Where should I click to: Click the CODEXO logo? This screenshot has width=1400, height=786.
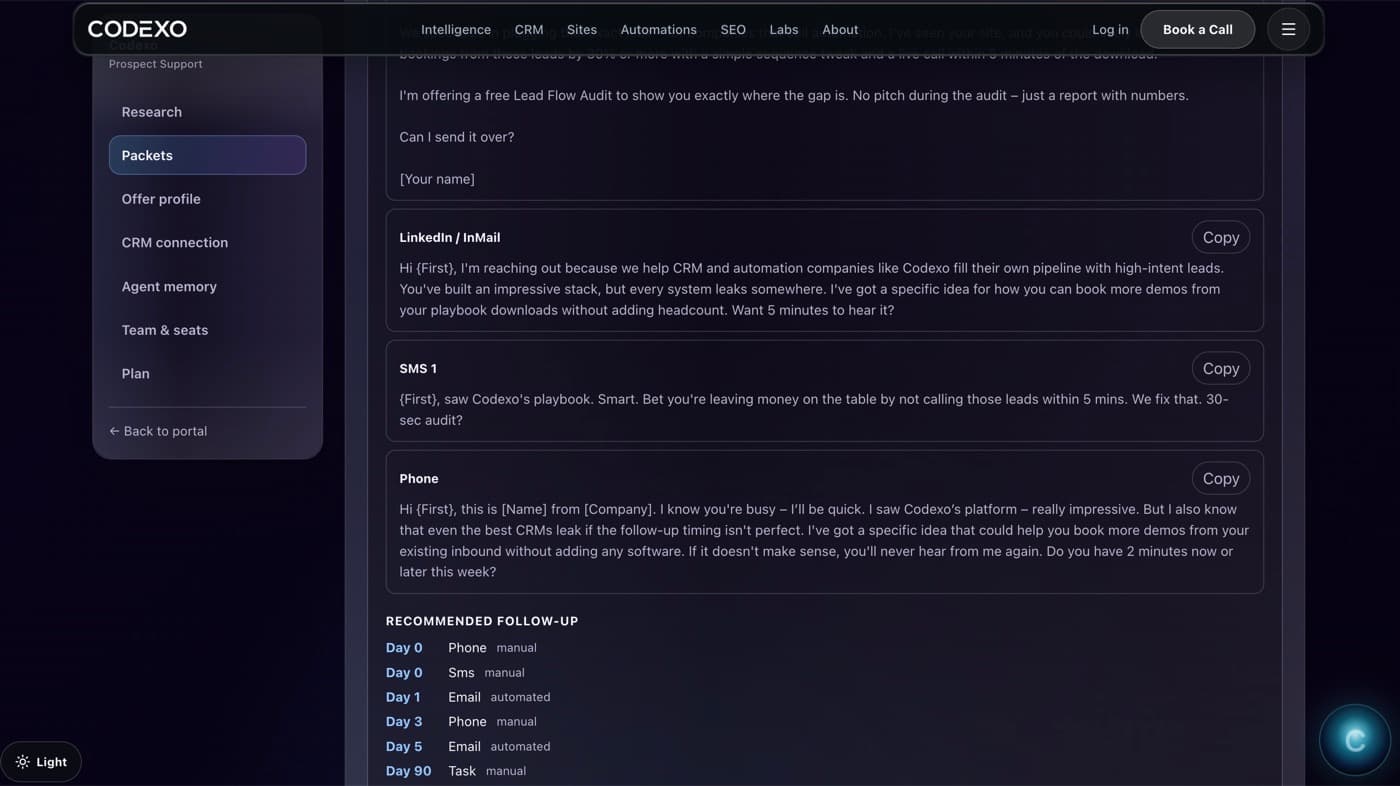tap(137, 29)
